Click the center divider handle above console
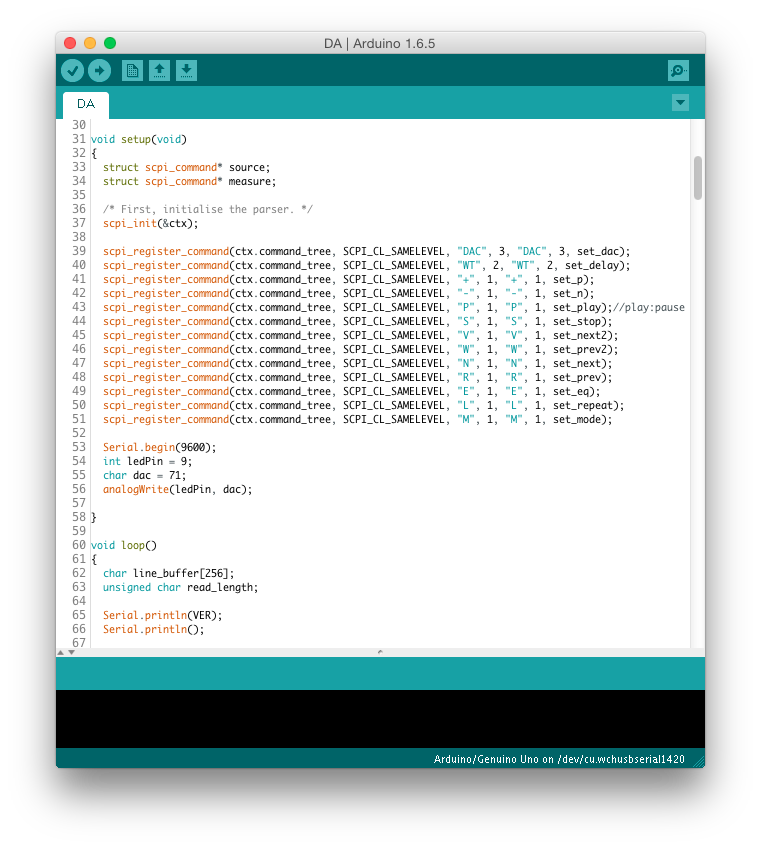The width and height of the screenshot is (761, 848). tap(380, 652)
